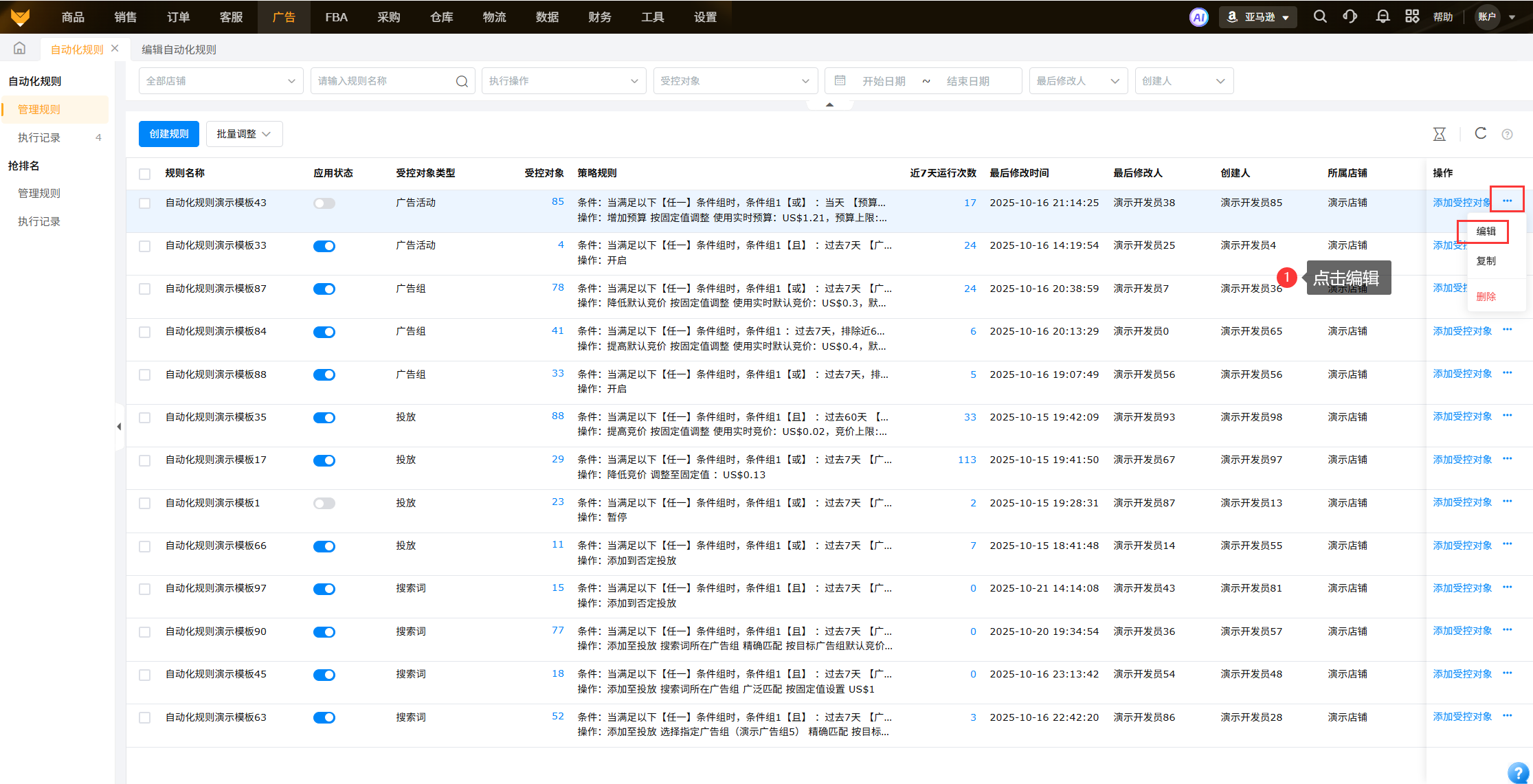Image resolution: width=1533 pixels, height=784 pixels.
Task: Open the notifications bell
Action: (1383, 16)
